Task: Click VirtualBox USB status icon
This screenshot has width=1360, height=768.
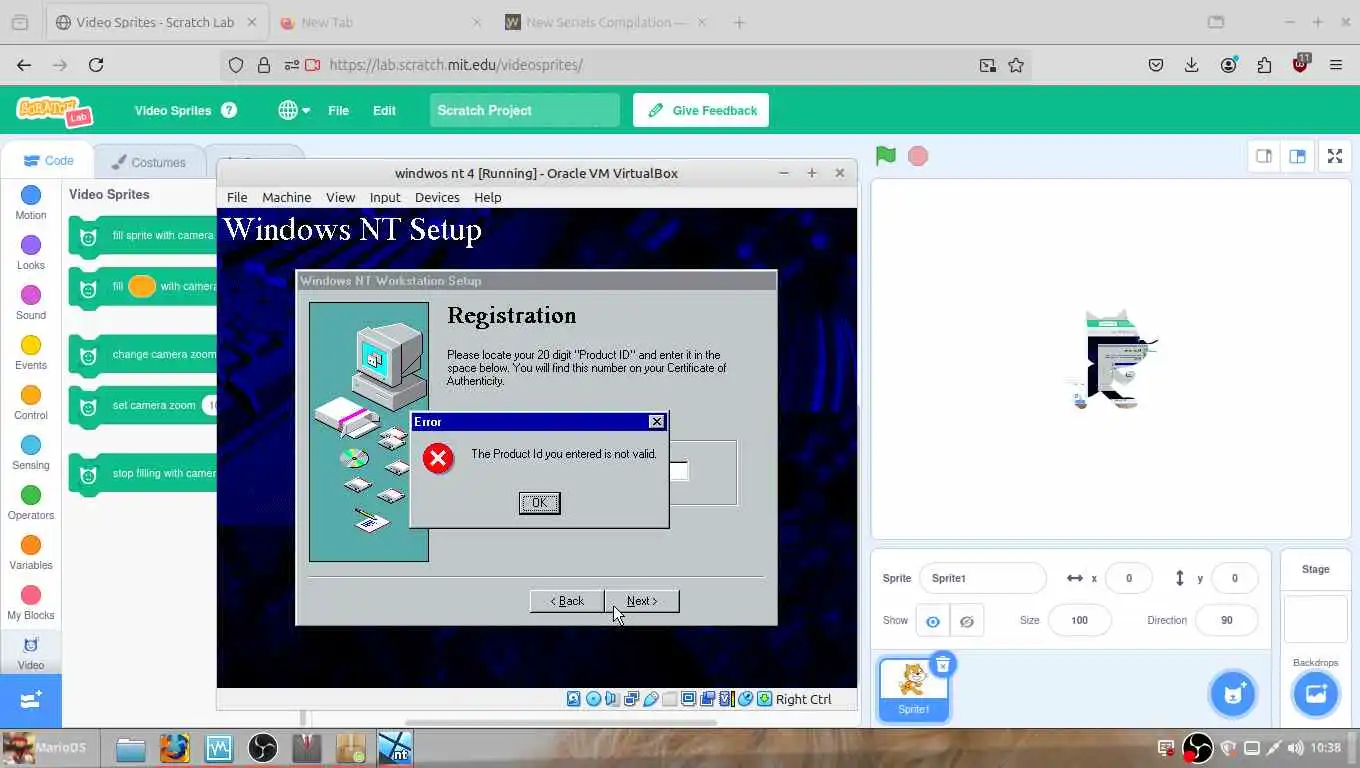Action: pos(650,699)
